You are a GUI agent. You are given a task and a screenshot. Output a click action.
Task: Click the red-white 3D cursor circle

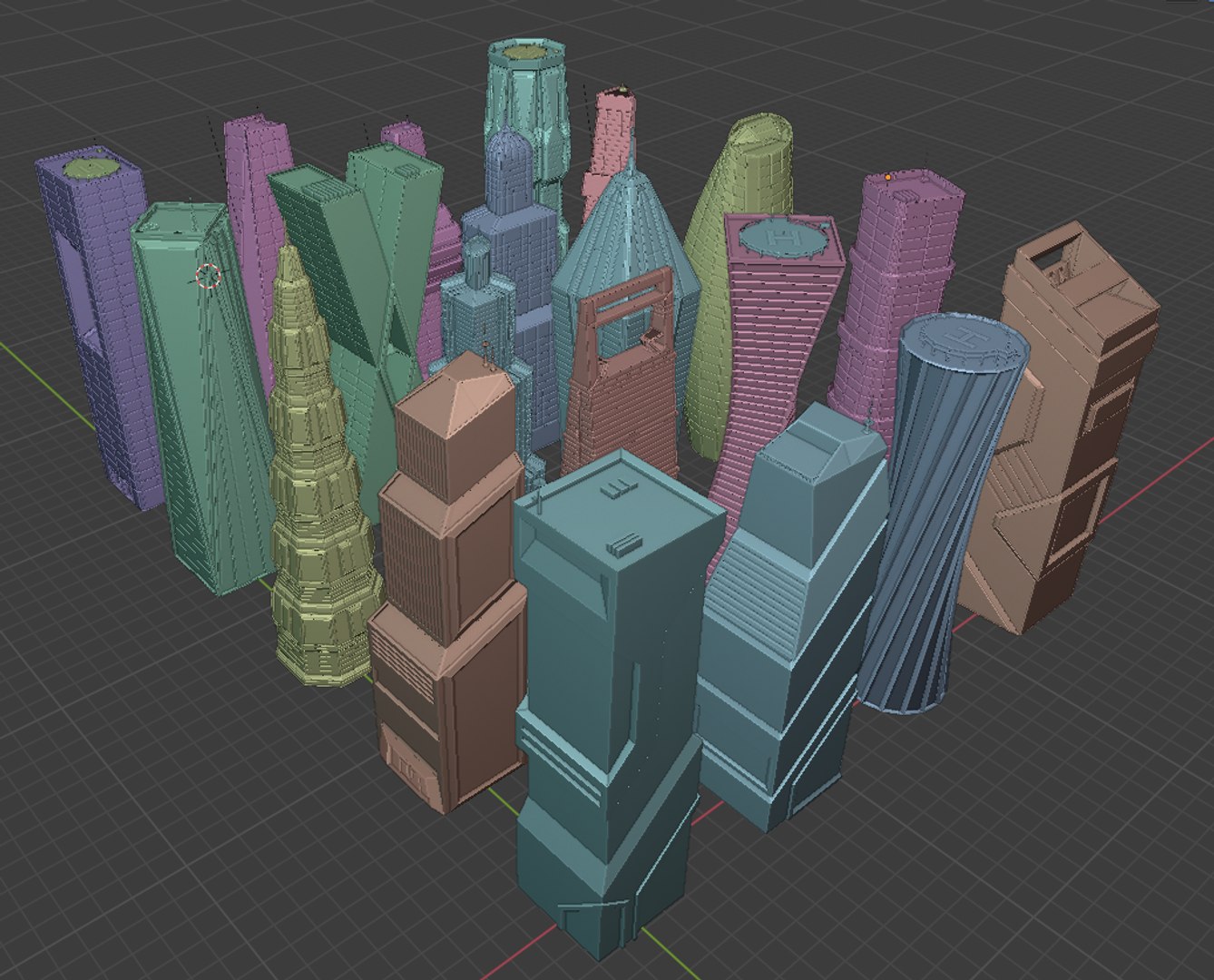pos(209,276)
